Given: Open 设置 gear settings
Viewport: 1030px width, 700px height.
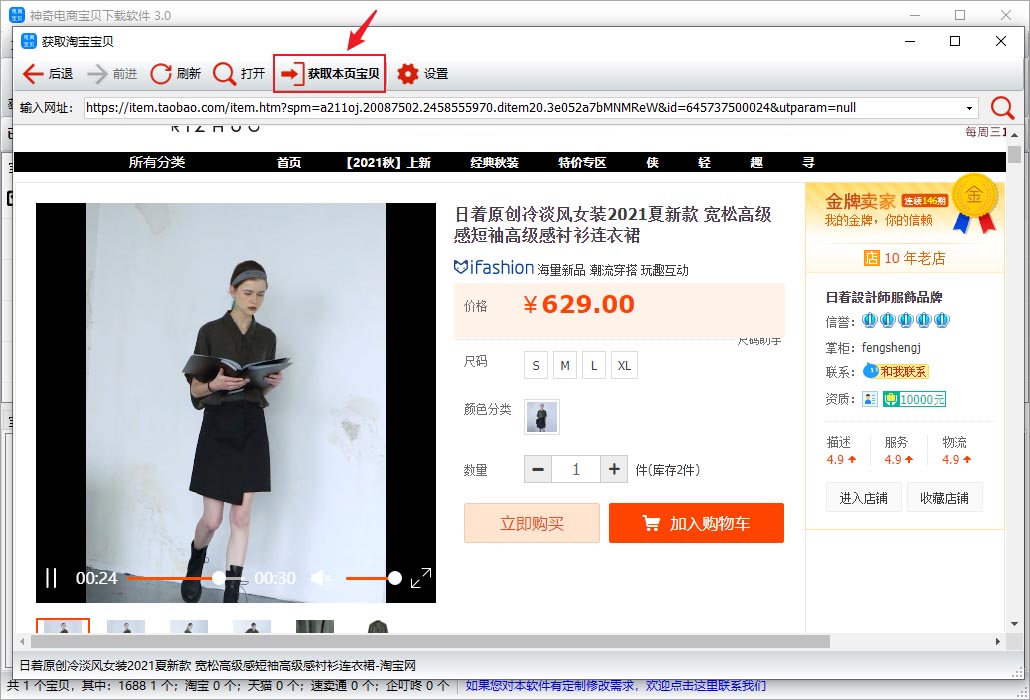Looking at the screenshot, I should click(422, 74).
